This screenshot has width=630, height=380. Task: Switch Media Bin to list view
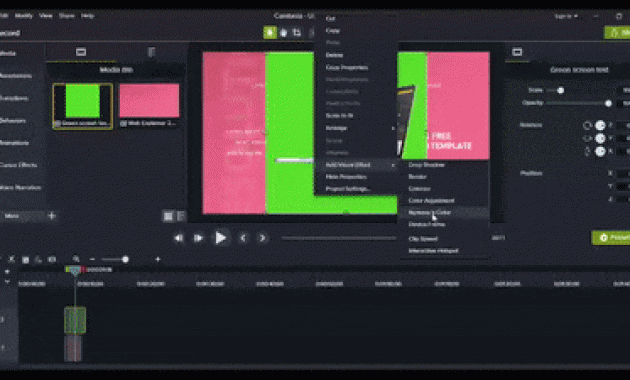click(181, 217)
